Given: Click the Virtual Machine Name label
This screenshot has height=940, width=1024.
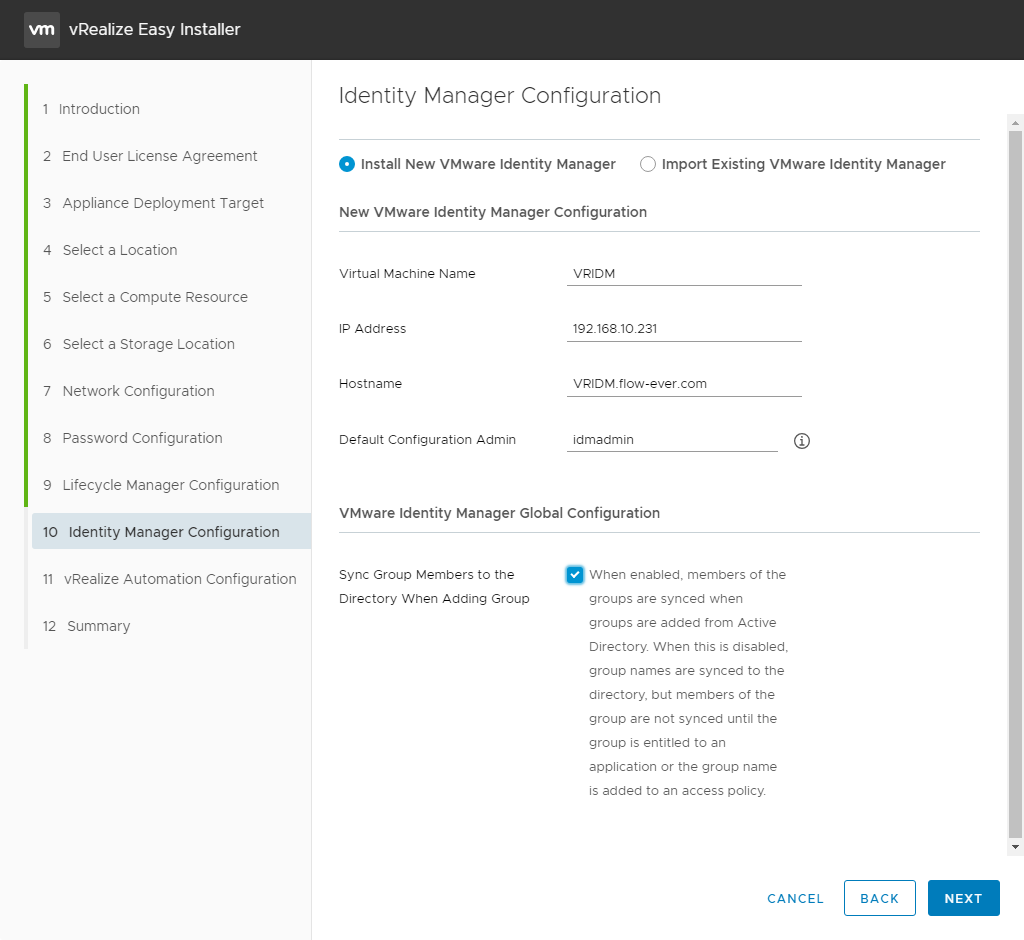Looking at the screenshot, I should (x=407, y=274).
